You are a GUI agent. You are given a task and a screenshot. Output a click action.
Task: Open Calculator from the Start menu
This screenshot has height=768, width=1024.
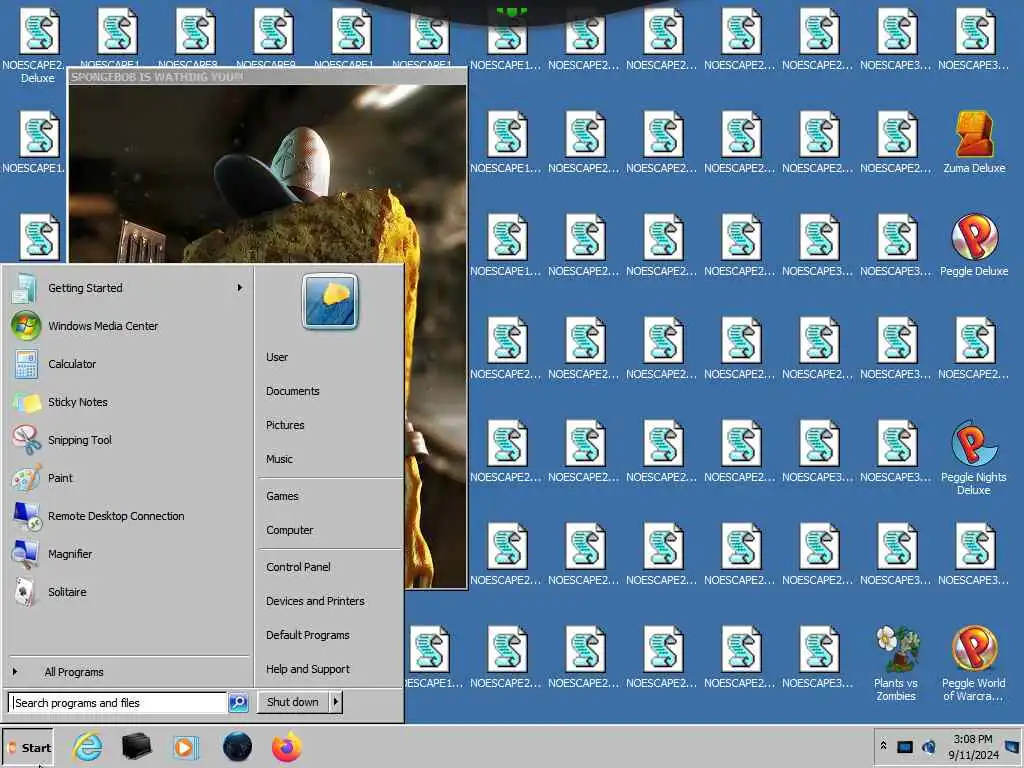(x=128, y=364)
